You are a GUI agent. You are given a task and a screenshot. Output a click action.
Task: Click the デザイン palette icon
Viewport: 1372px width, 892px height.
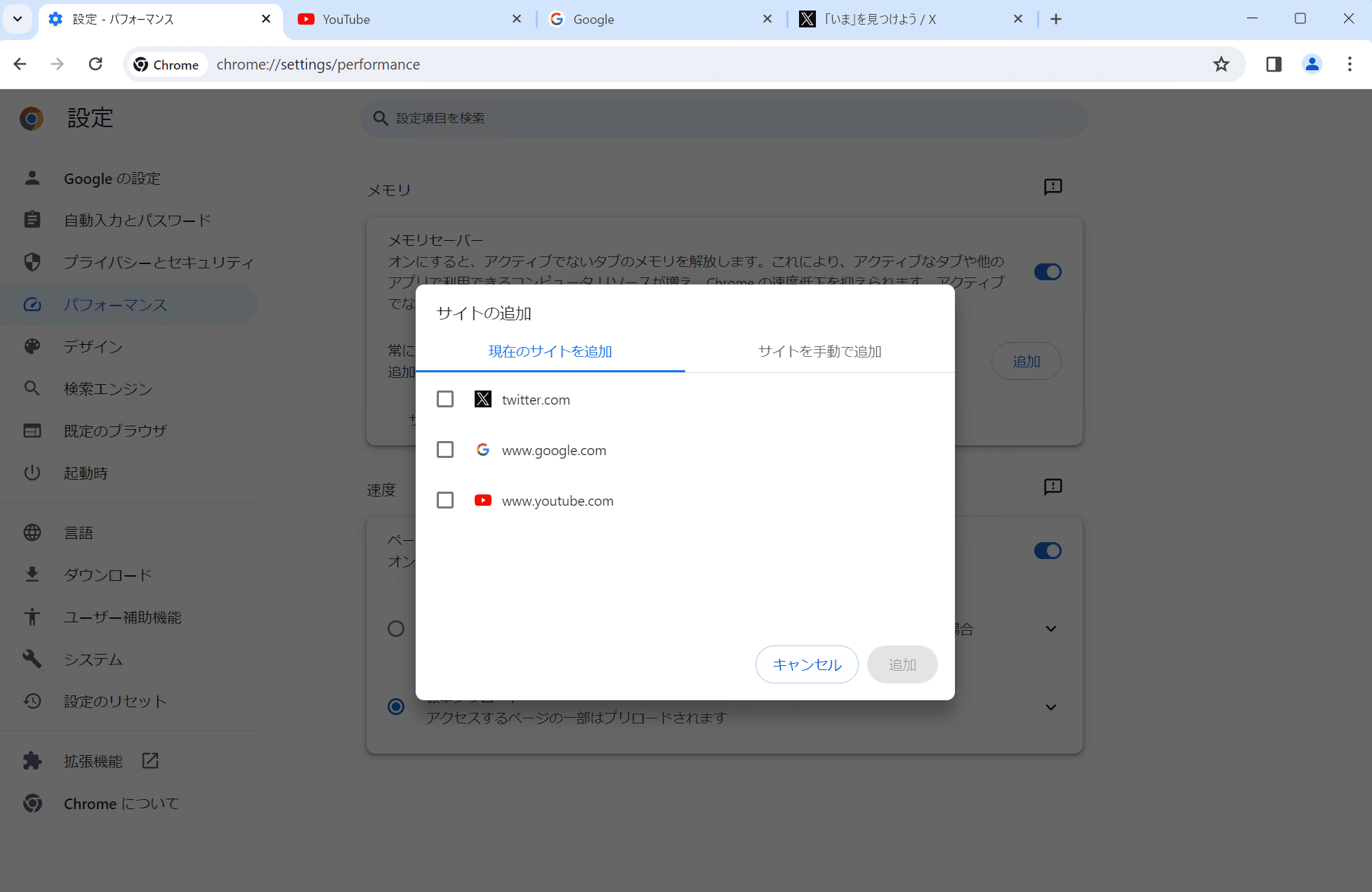point(32,346)
